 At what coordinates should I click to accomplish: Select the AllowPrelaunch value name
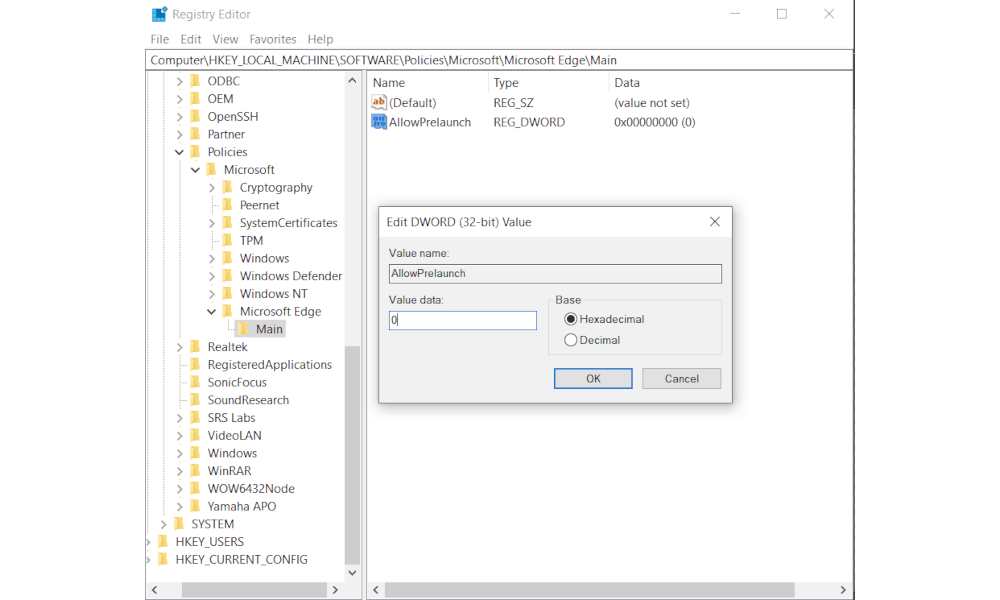pyautogui.click(x=430, y=122)
